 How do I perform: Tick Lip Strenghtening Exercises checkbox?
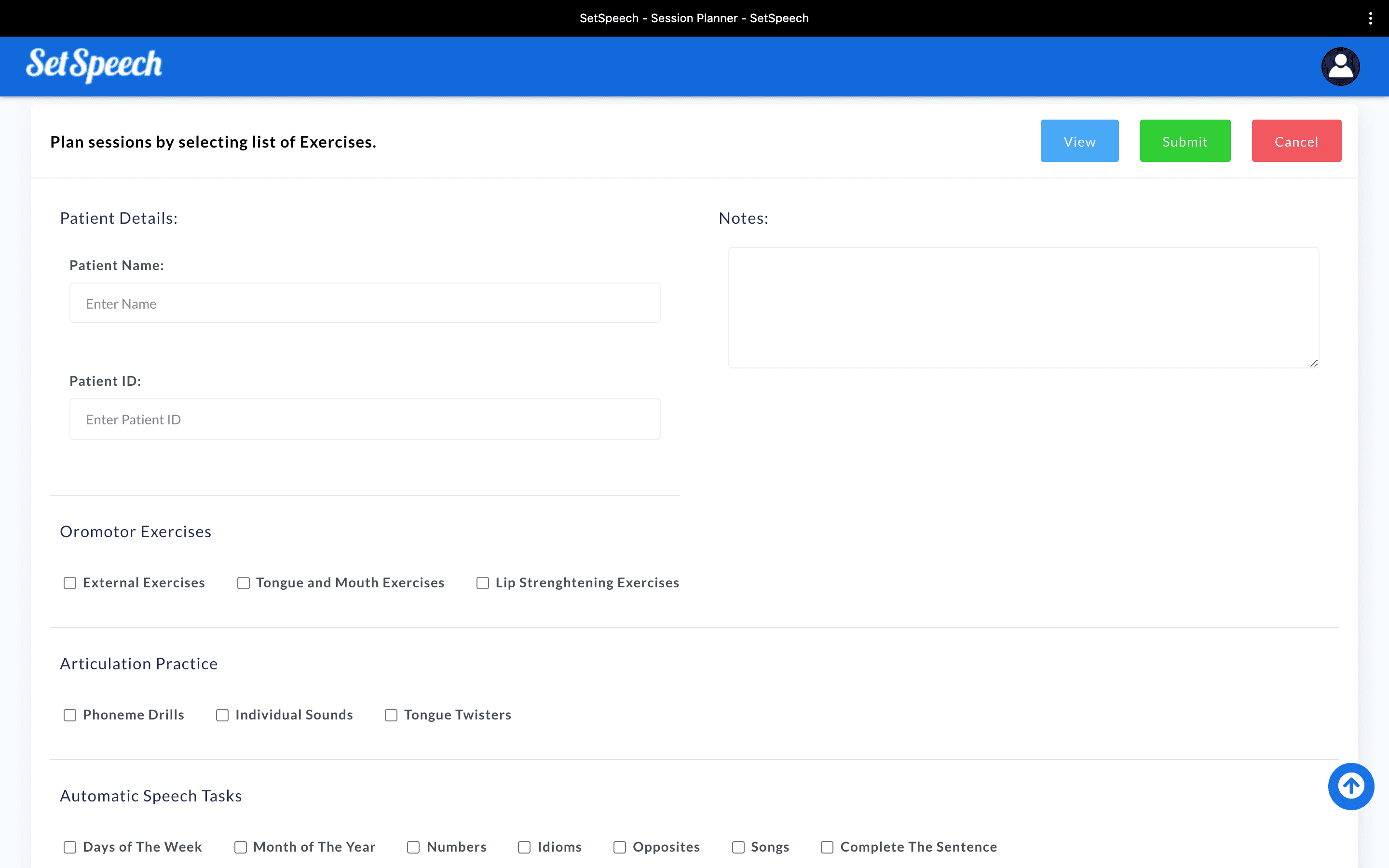[483, 583]
